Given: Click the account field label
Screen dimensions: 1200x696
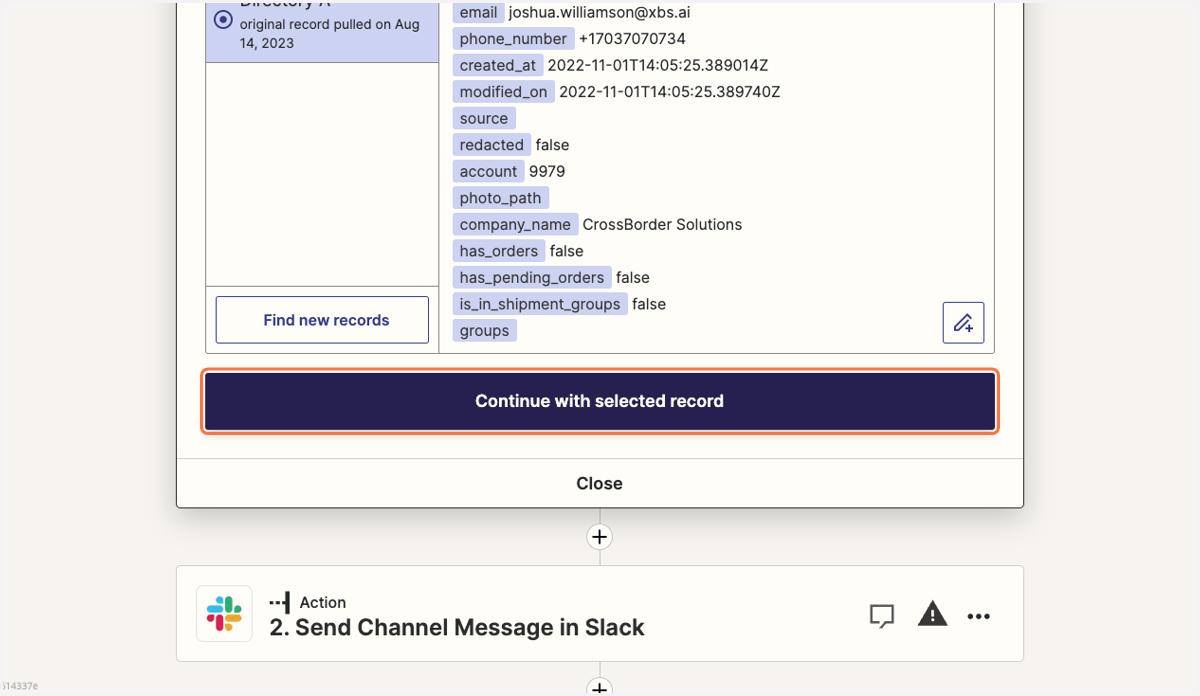Looking at the screenshot, I should pyautogui.click(x=489, y=171).
